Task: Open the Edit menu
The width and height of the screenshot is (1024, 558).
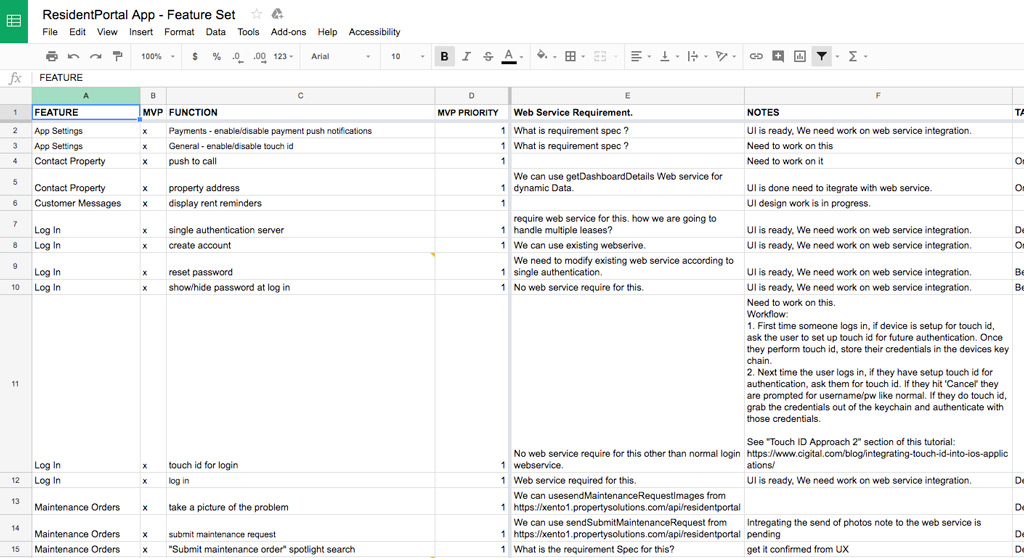Action: coord(77,32)
